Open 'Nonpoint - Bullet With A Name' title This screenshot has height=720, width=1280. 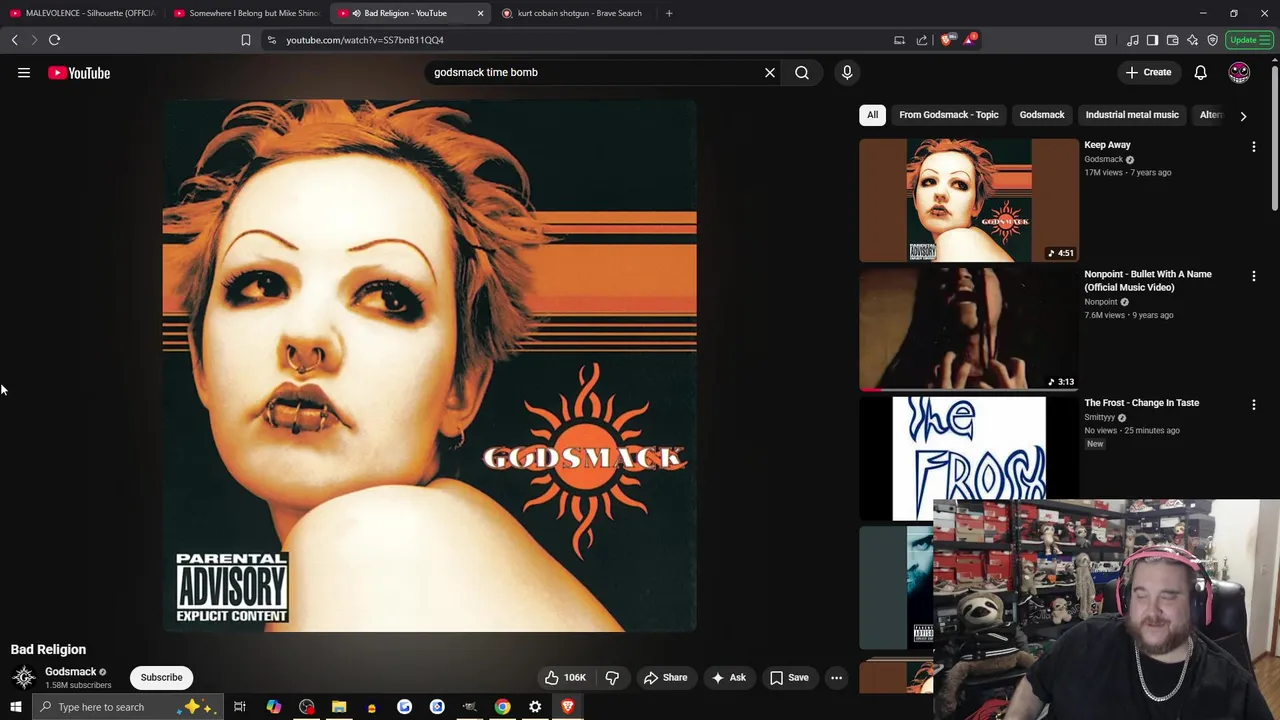pyautogui.click(x=1148, y=281)
